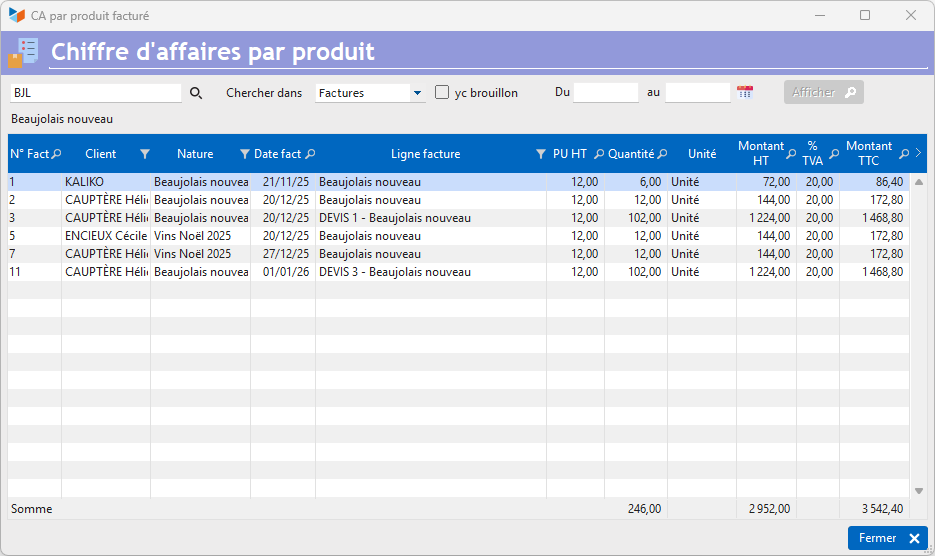Screen dimensions: 935x556
Task: Click the search icon in Montant HT header
Action: tap(791, 154)
